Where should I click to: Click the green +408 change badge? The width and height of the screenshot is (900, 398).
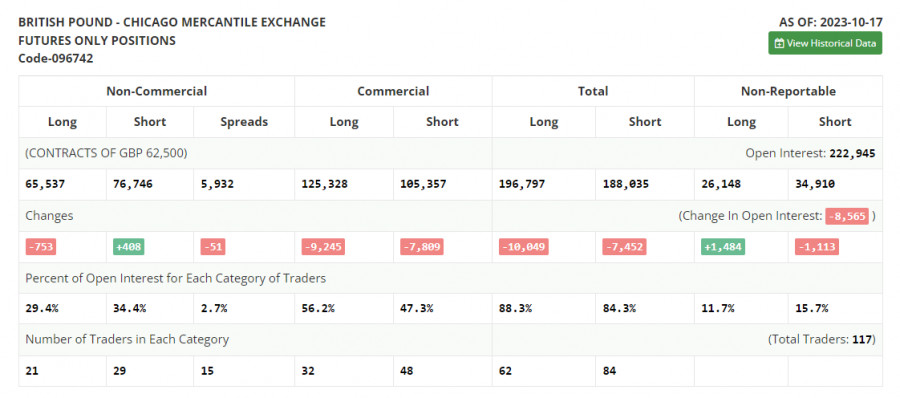(129, 247)
